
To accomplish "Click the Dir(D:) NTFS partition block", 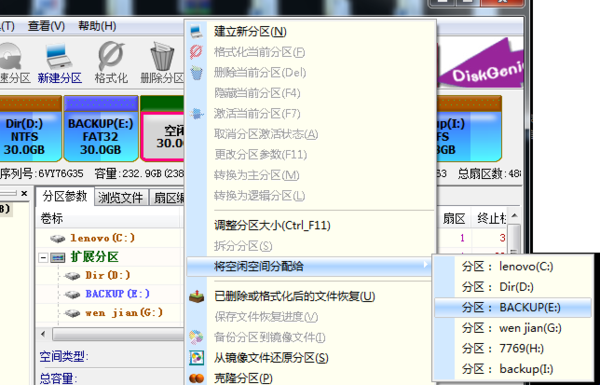I will (30, 129).
